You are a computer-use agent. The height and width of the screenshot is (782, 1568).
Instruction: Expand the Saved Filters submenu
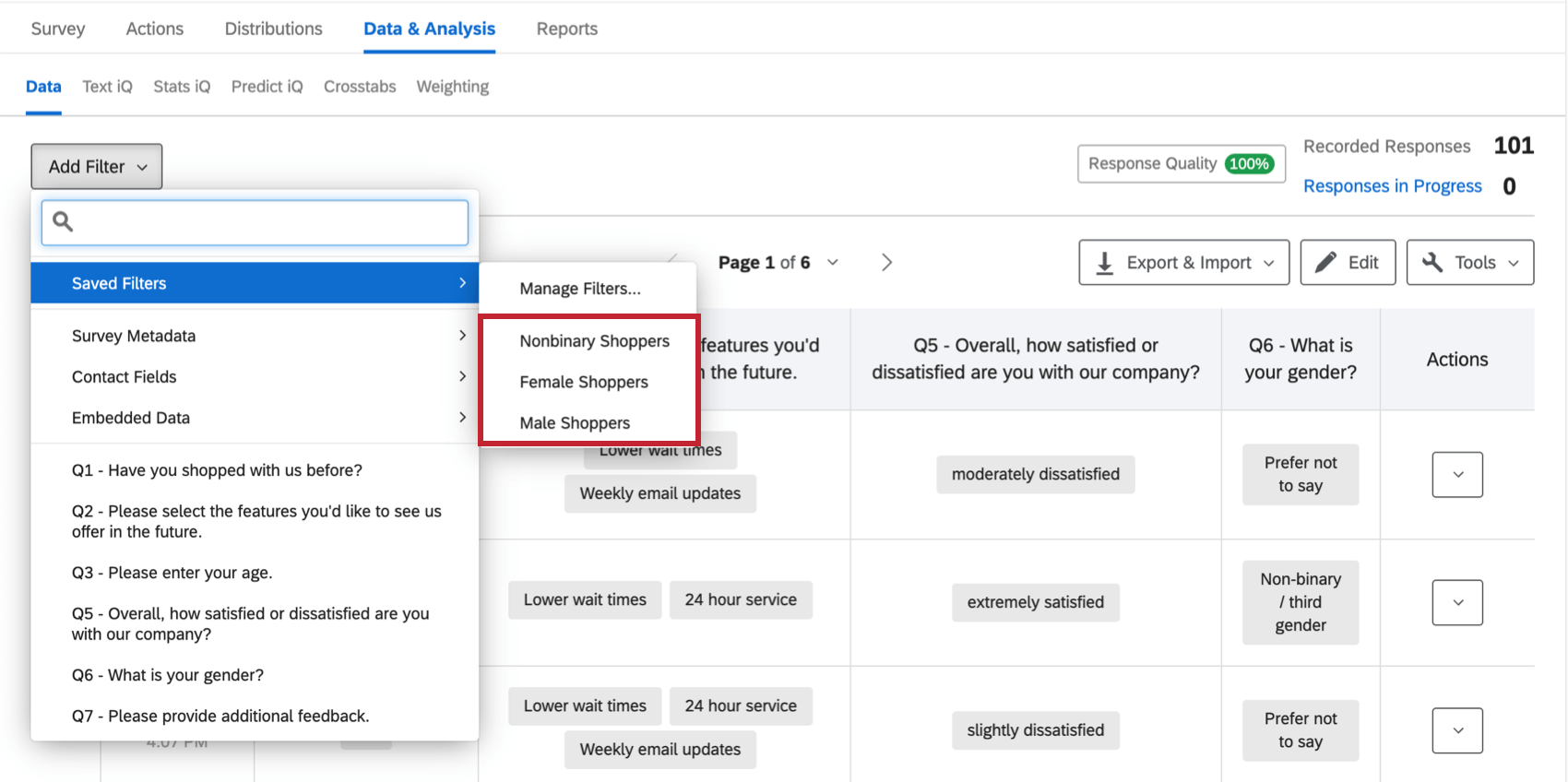(x=255, y=283)
